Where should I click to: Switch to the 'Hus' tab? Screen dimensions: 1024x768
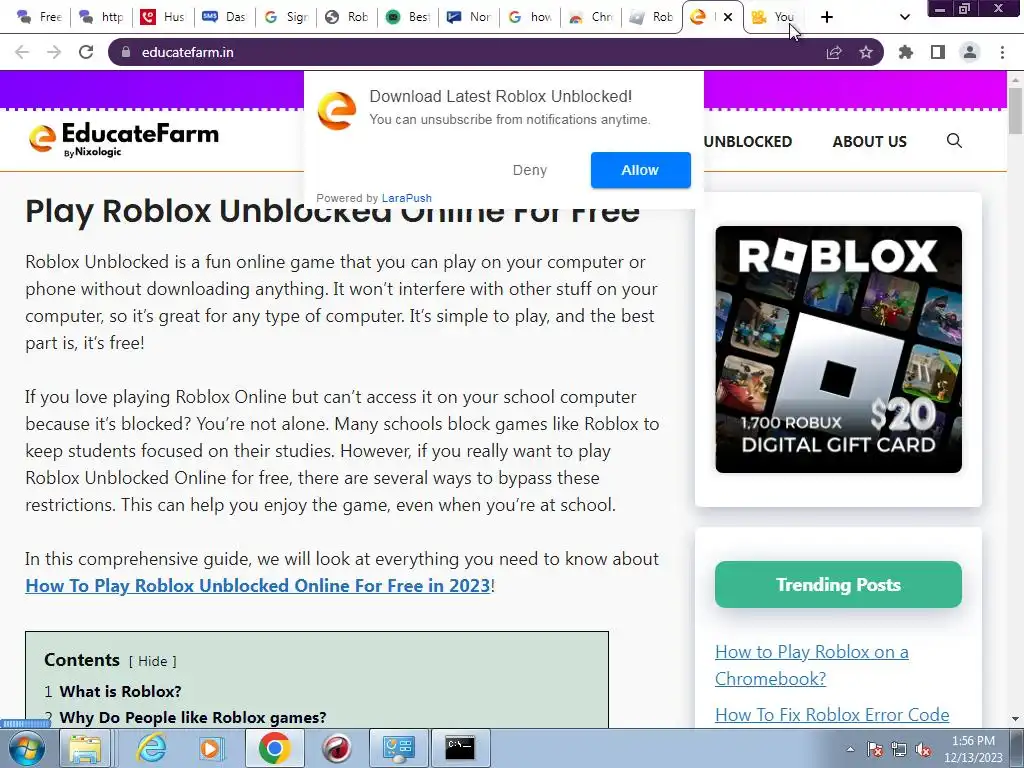pos(163,17)
